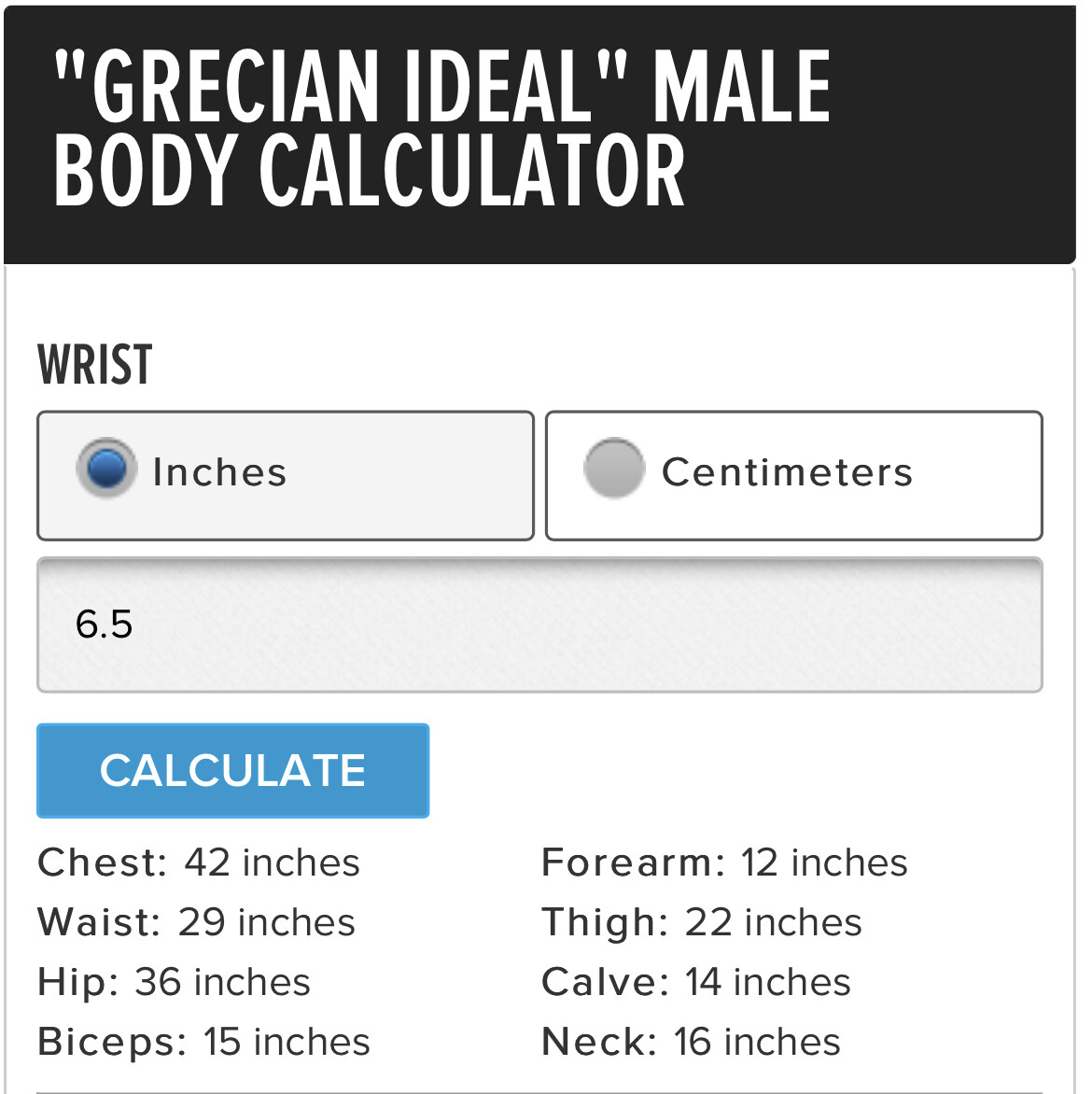Viewport: 1092px width, 1094px height.
Task: Click the Centimeters option box label
Action: tap(787, 472)
